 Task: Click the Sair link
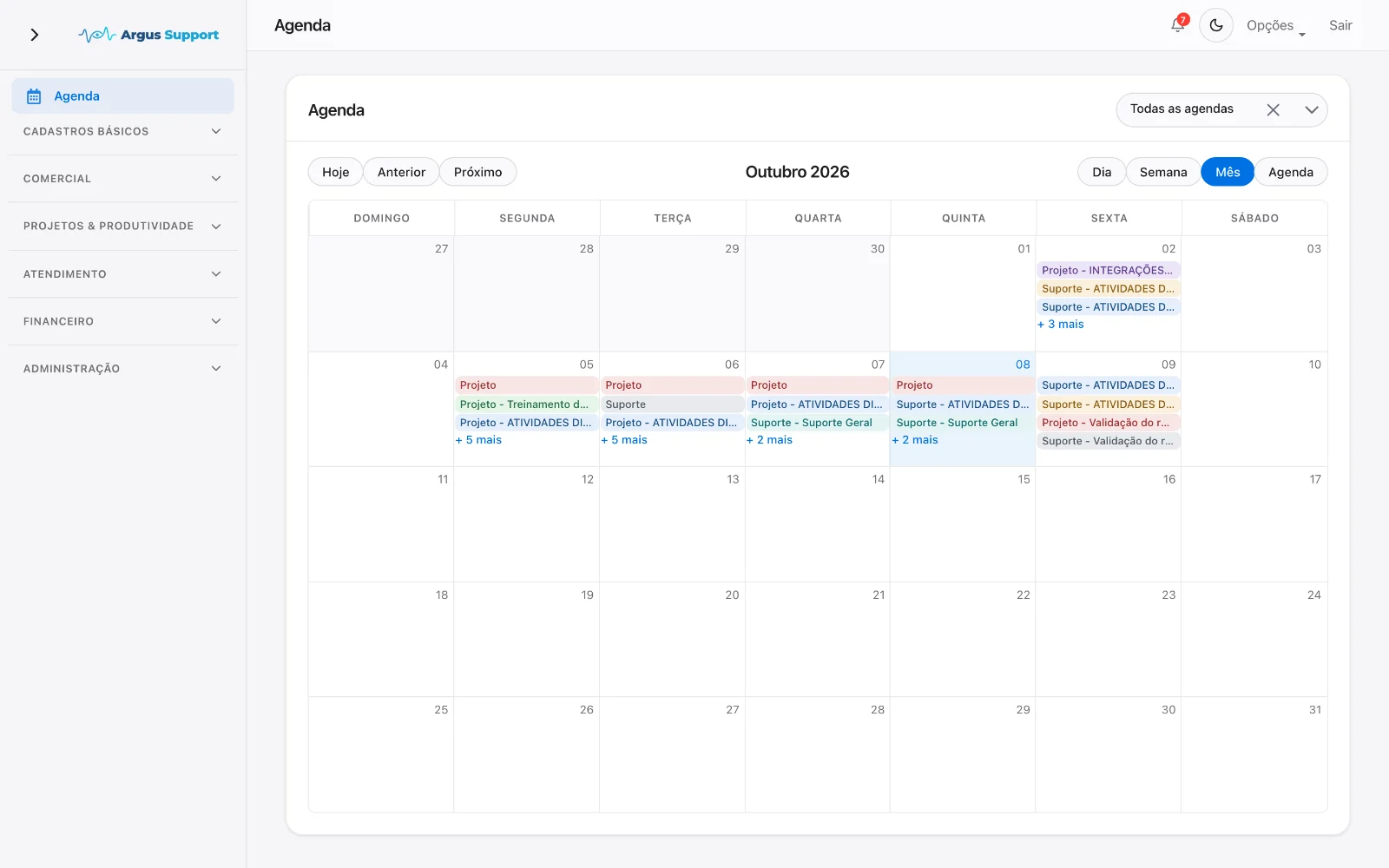pyautogui.click(x=1340, y=25)
